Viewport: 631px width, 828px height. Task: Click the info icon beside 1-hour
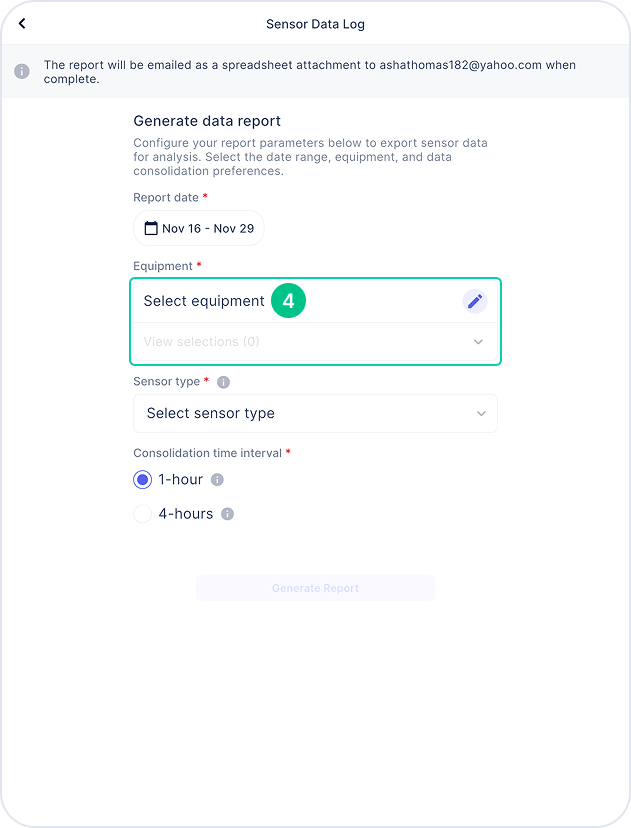pos(217,479)
